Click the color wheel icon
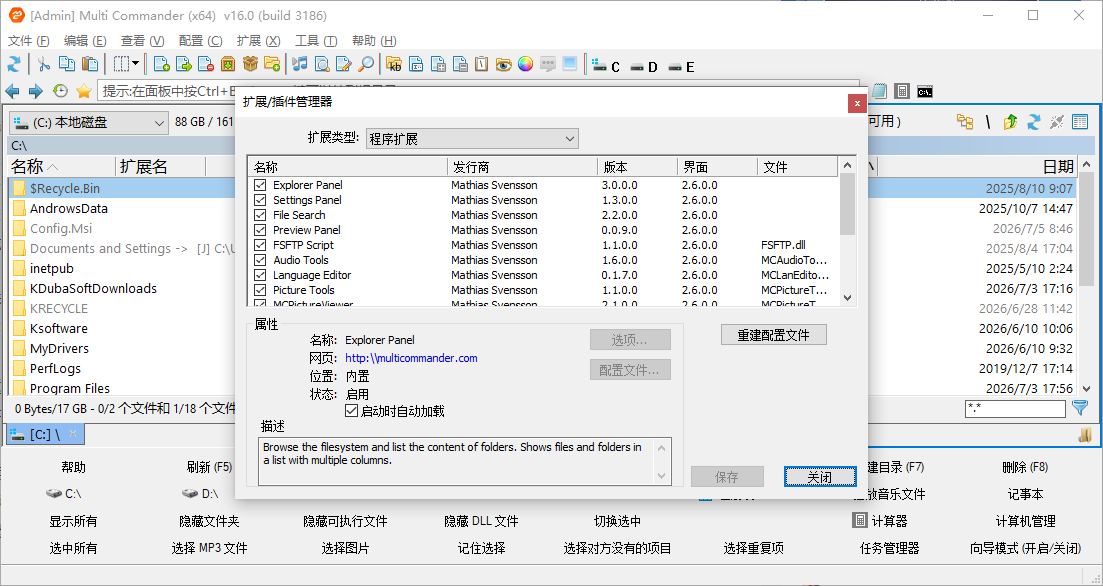 525,65
